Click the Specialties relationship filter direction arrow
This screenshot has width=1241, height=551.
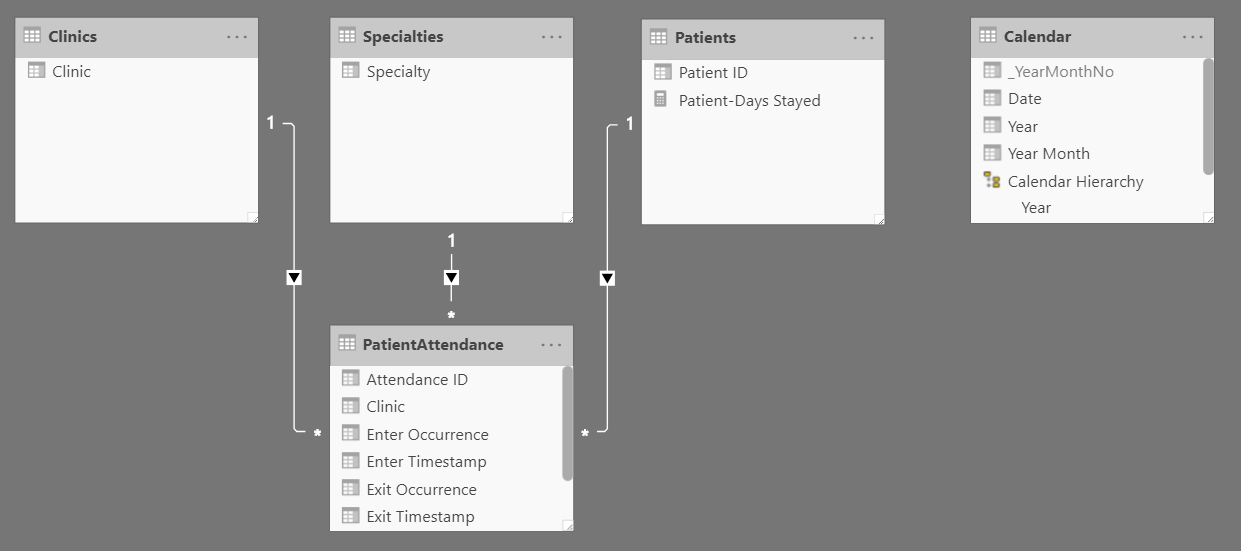[451, 277]
